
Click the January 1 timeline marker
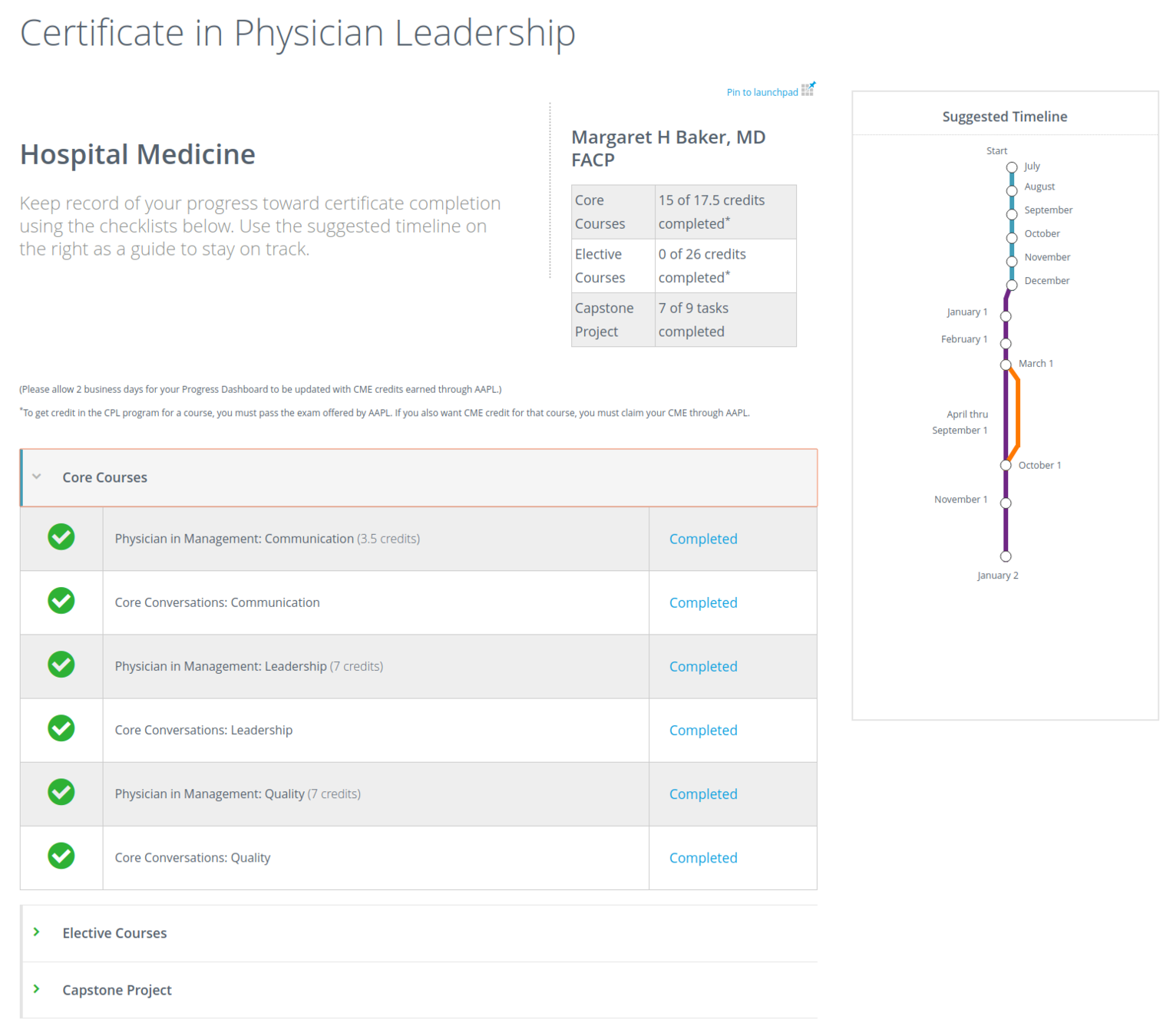tap(1006, 316)
